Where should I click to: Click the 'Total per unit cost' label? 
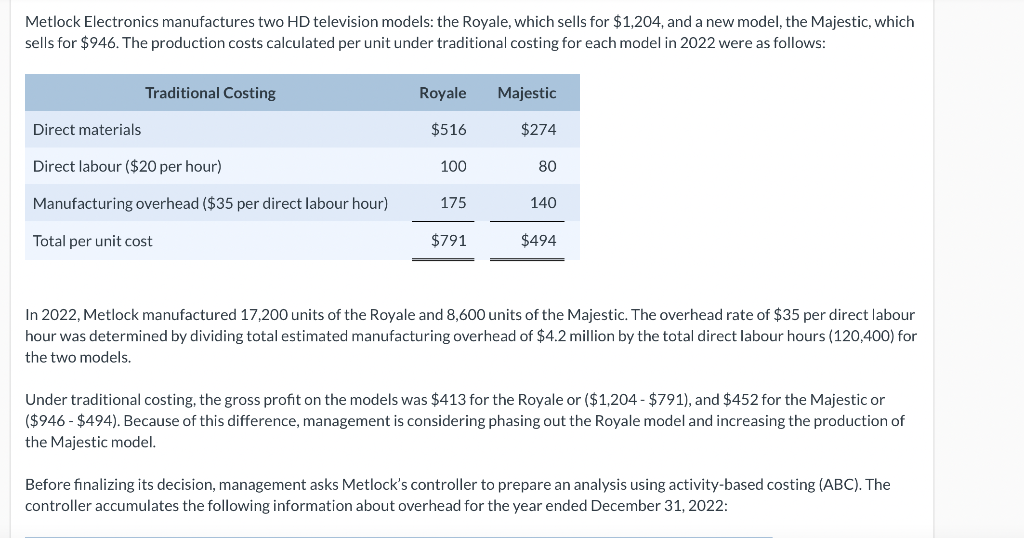[93, 241]
